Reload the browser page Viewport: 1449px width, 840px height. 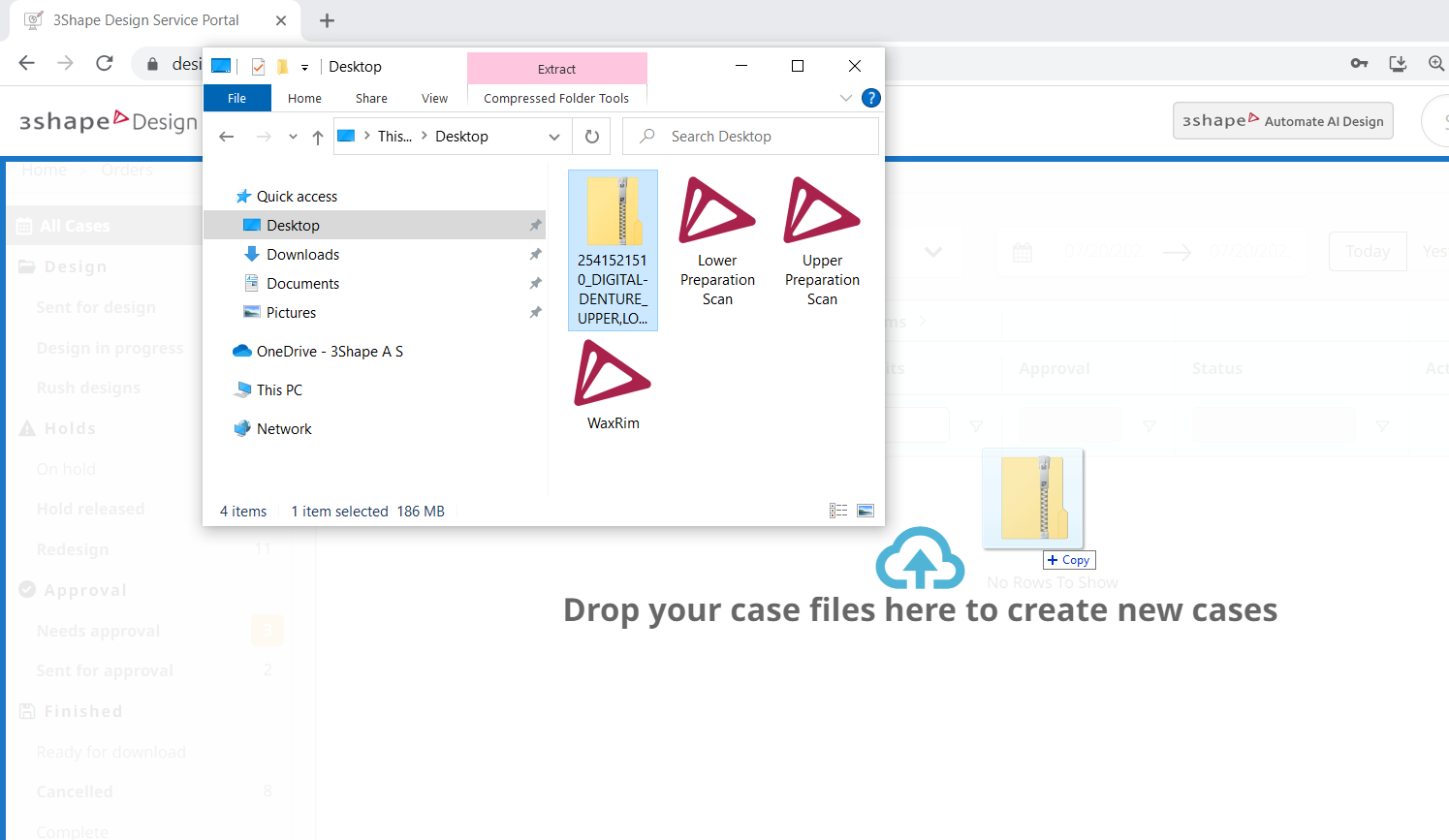pos(105,63)
